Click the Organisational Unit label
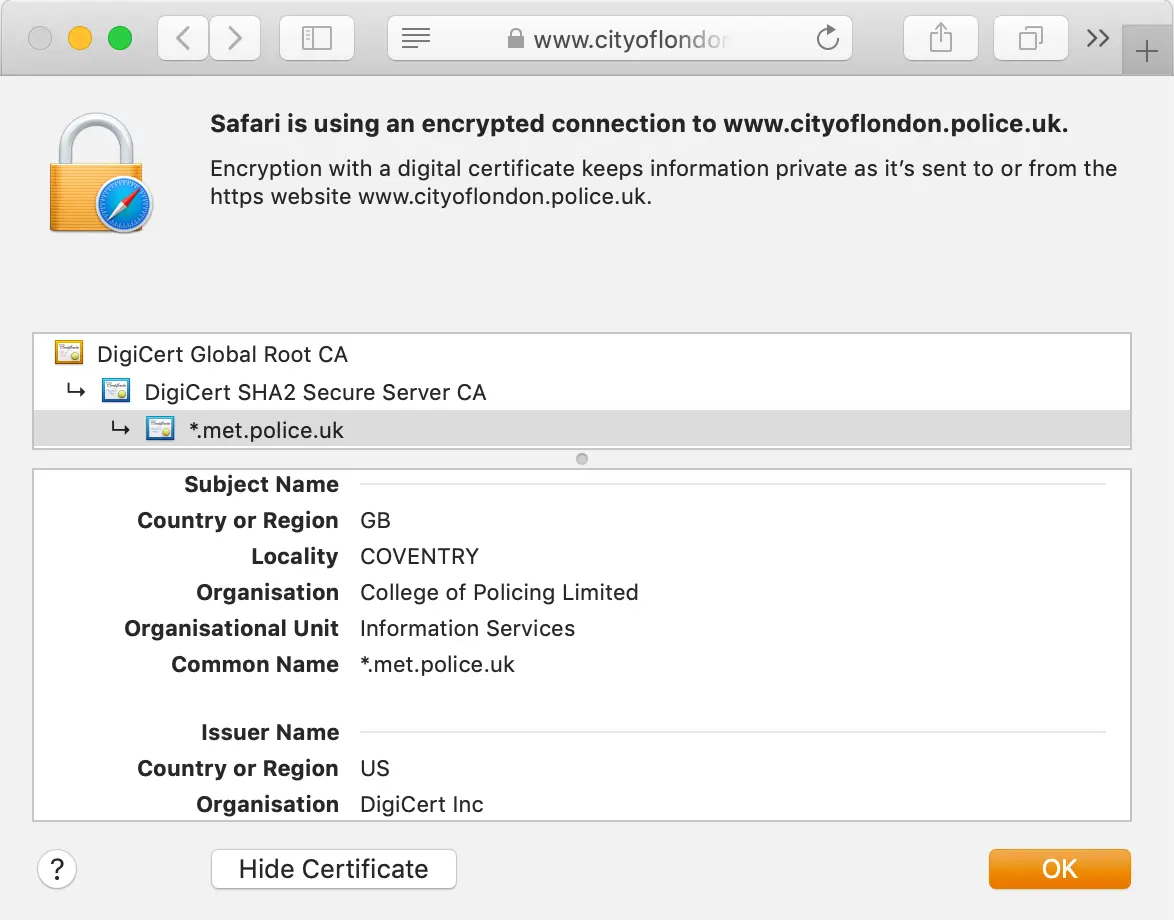Image resolution: width=1174 pixels, height=920 pixels. 231,628
